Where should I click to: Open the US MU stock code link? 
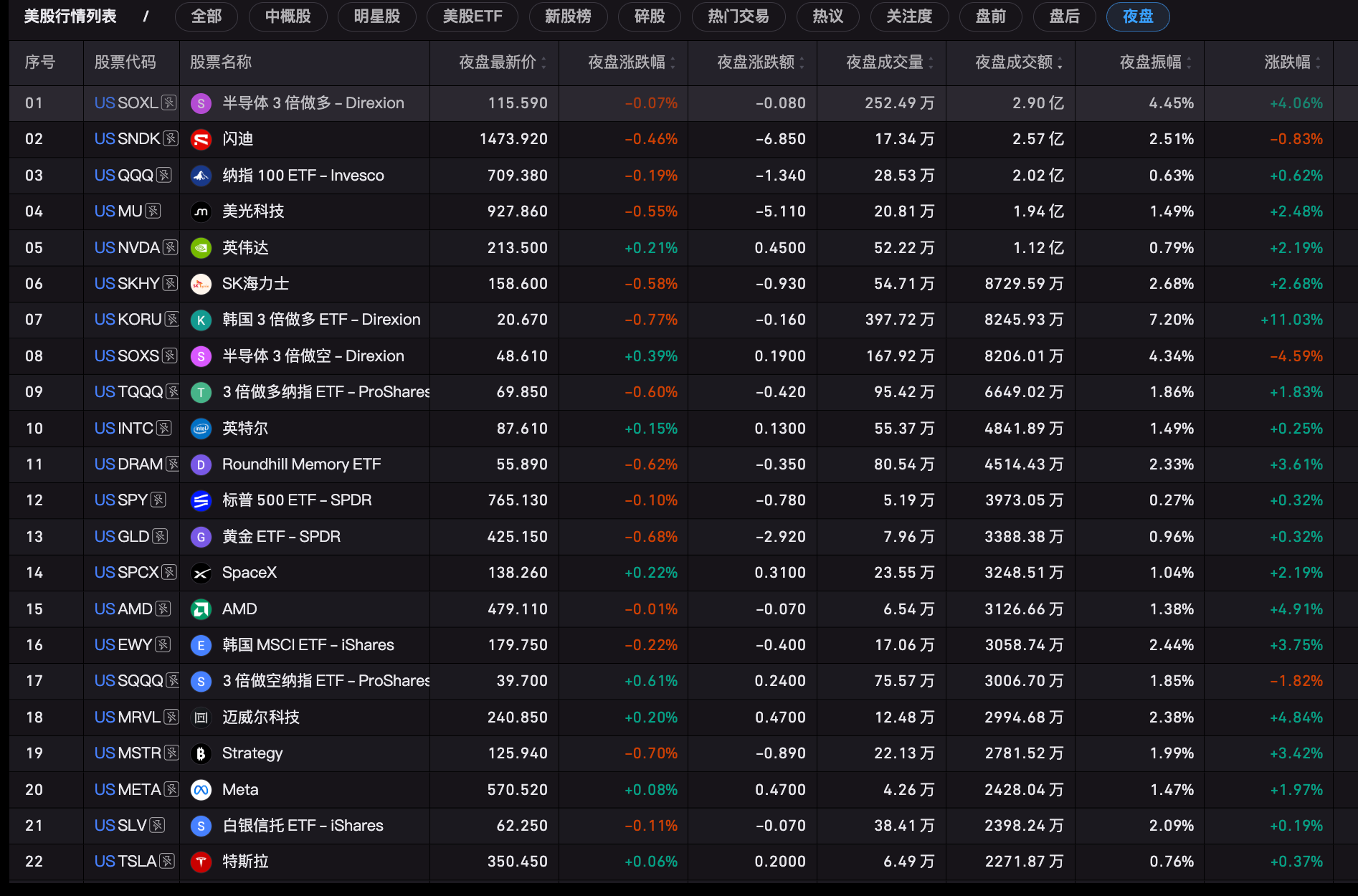click(118, 211)
